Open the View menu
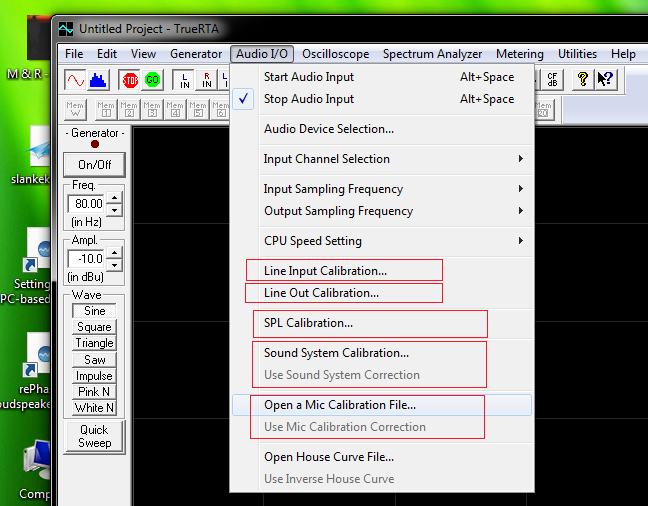Screen dimensions: 648x506 tap(143, 54)
